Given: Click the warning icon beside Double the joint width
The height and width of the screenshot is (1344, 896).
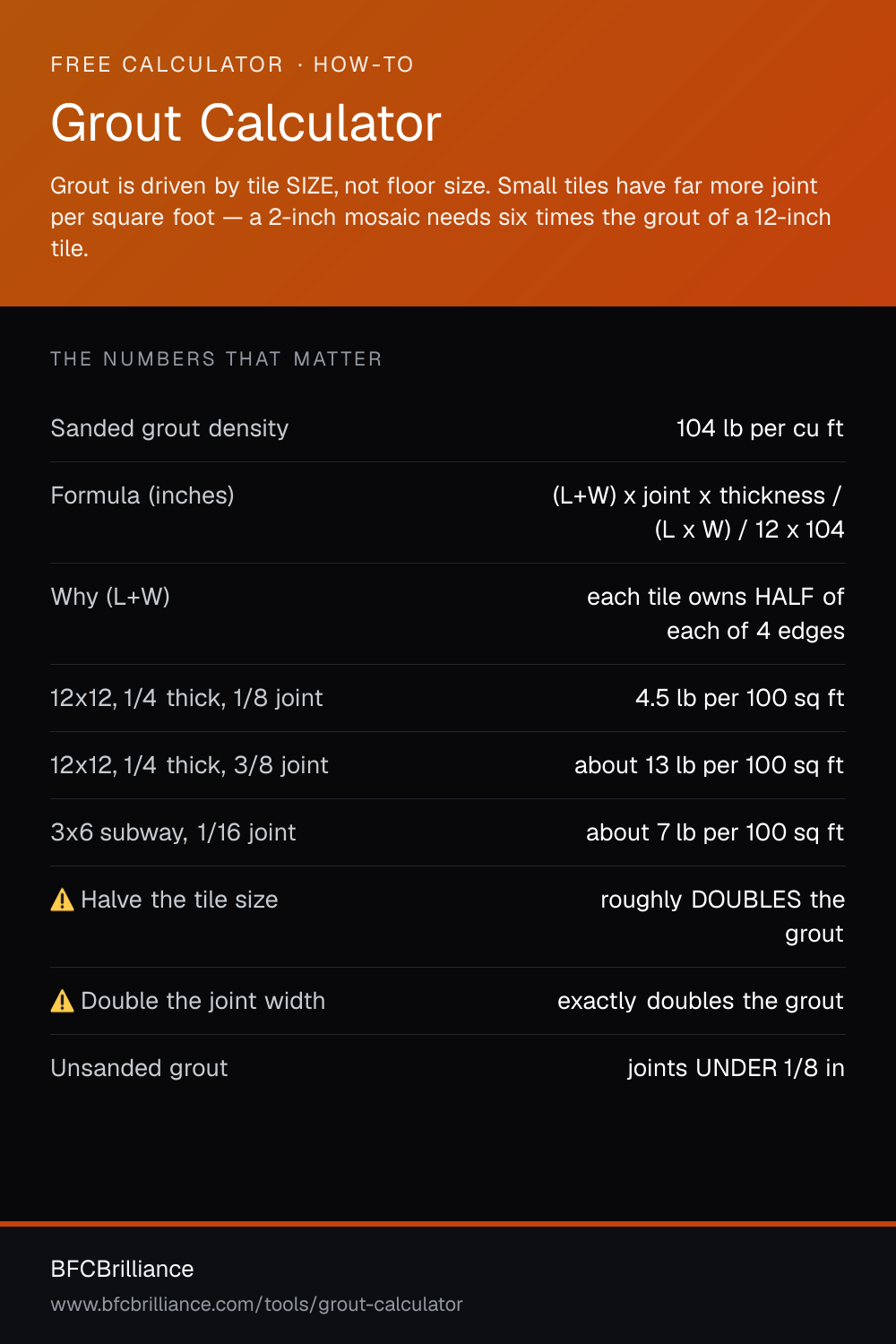Looking at the screenshot, I should (63, 1001).
